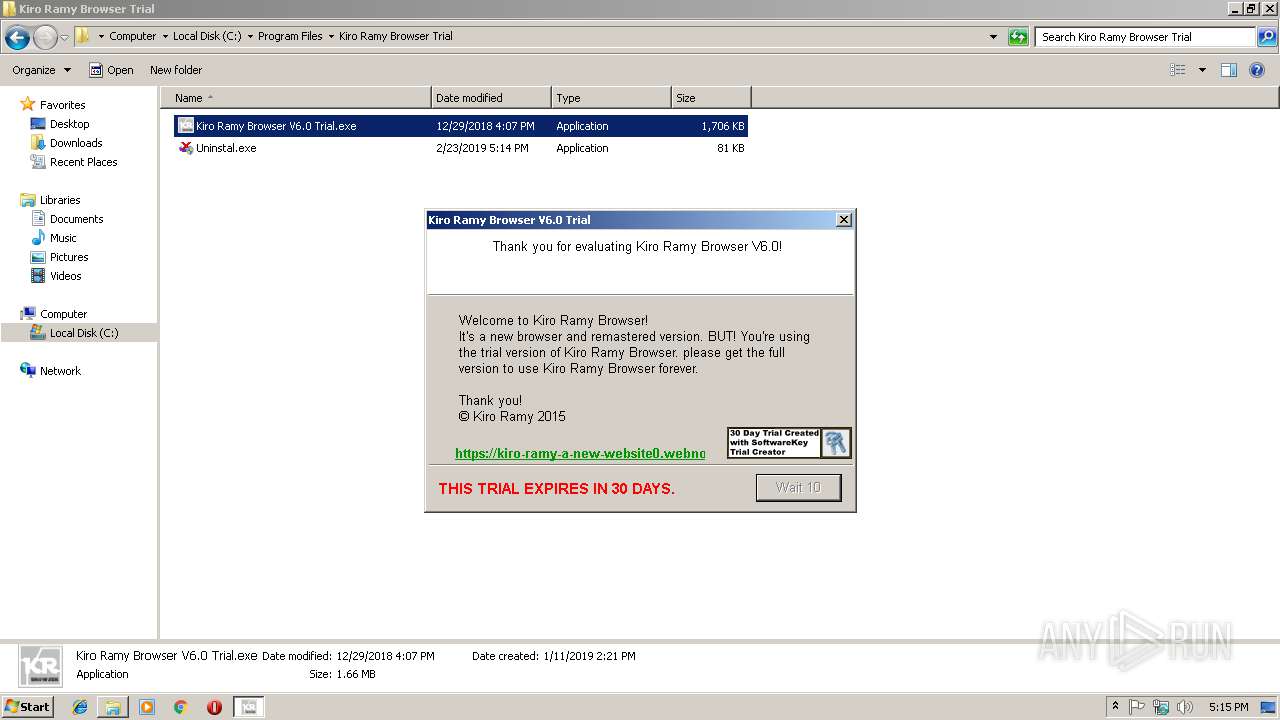The image size is (1280, 720).
Task: Open the kiro-ramy website link
Action: [x=580, y=453]
